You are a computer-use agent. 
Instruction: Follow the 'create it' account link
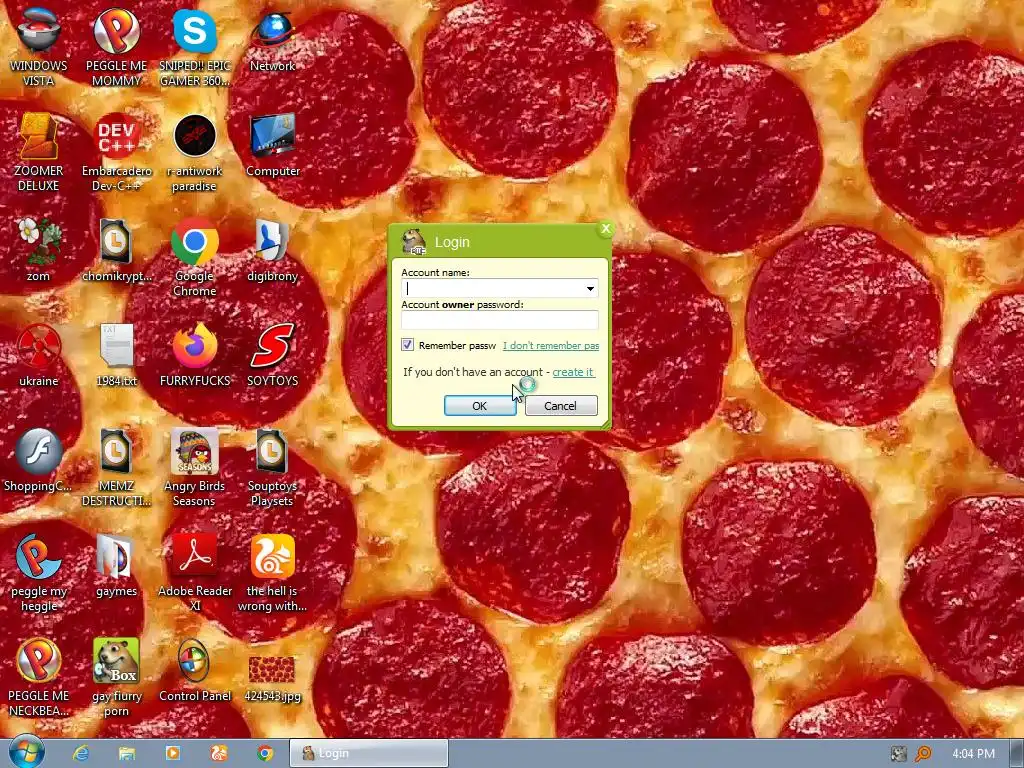573,372
